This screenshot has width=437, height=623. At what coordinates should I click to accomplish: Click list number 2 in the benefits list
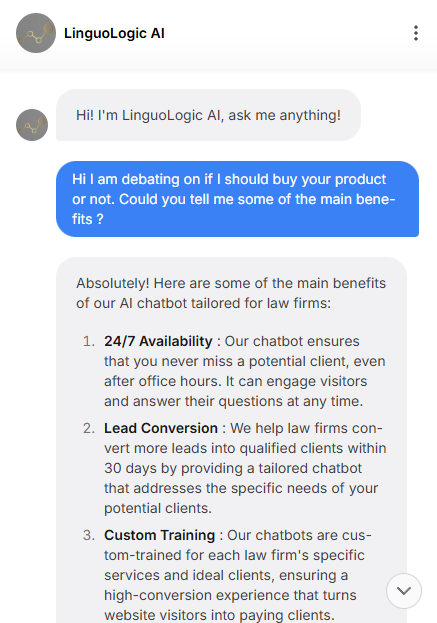click(x=89, y=428)
